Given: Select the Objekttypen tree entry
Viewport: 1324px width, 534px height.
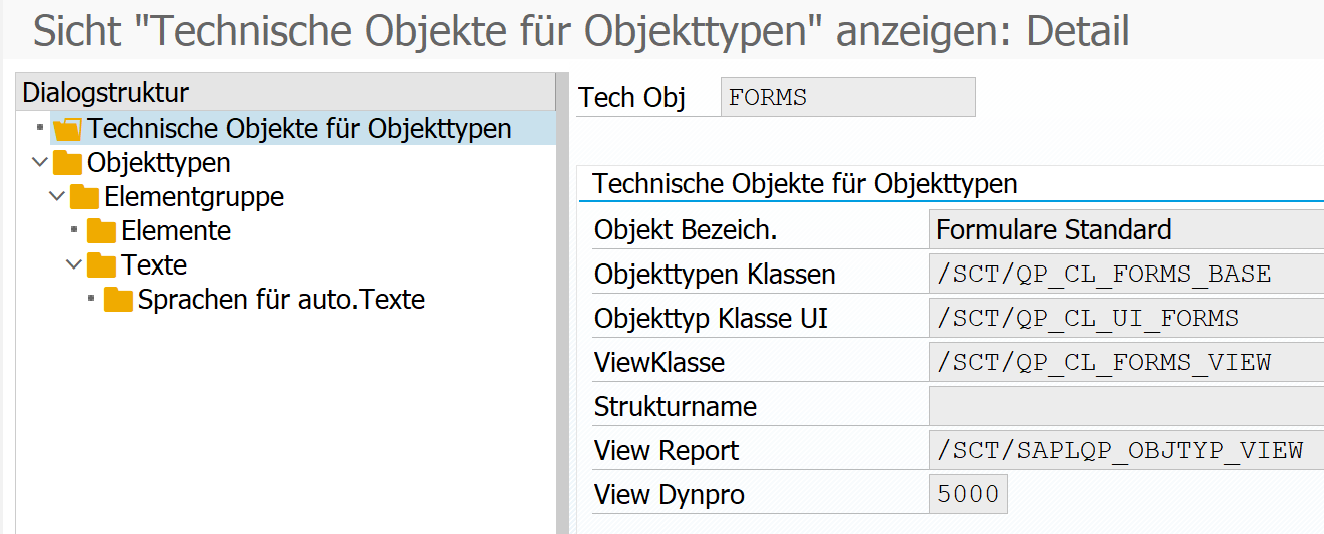Looking at the screenshot, I should point(159,163).
